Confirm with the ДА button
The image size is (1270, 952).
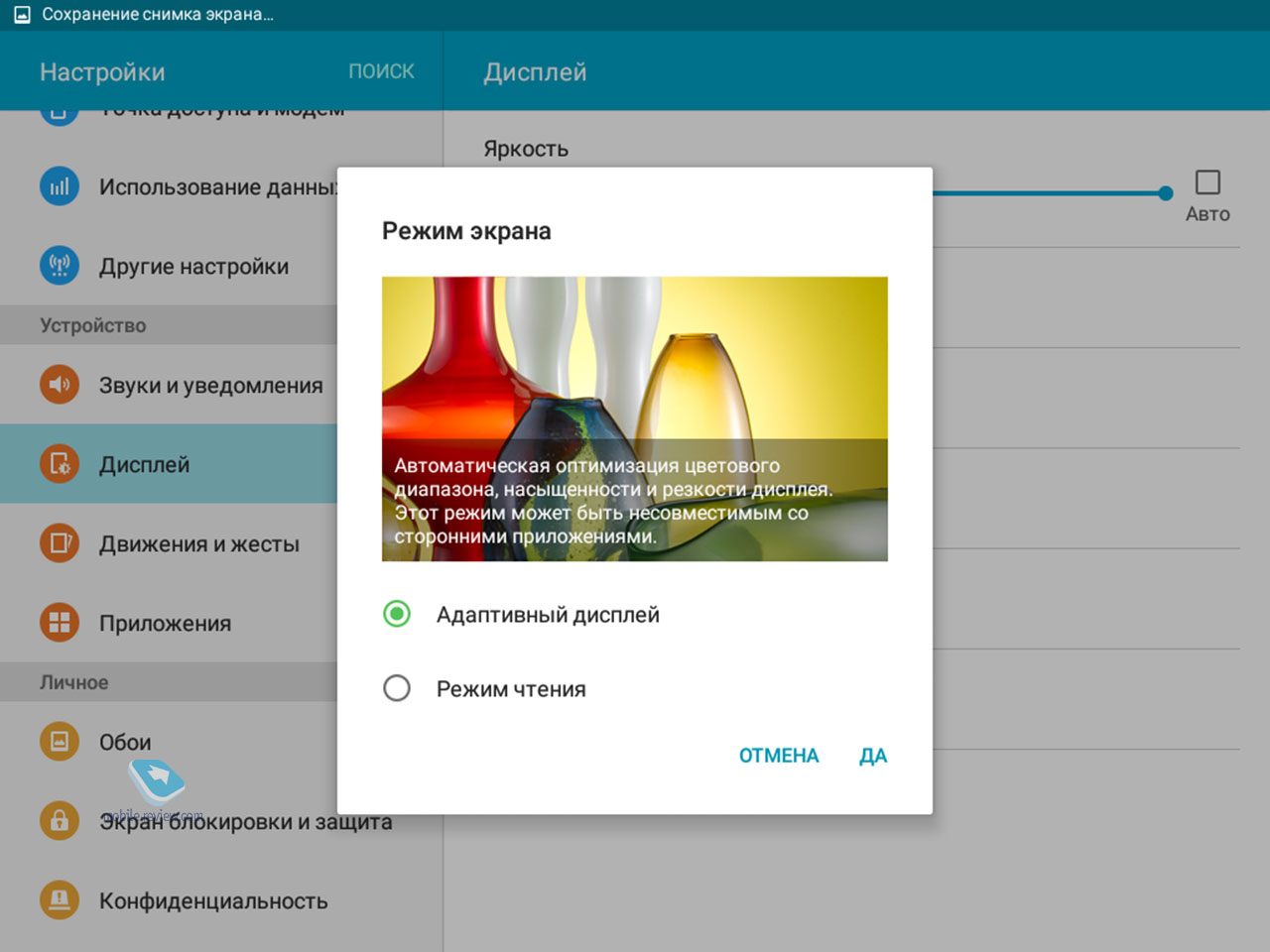click(872, 756)
